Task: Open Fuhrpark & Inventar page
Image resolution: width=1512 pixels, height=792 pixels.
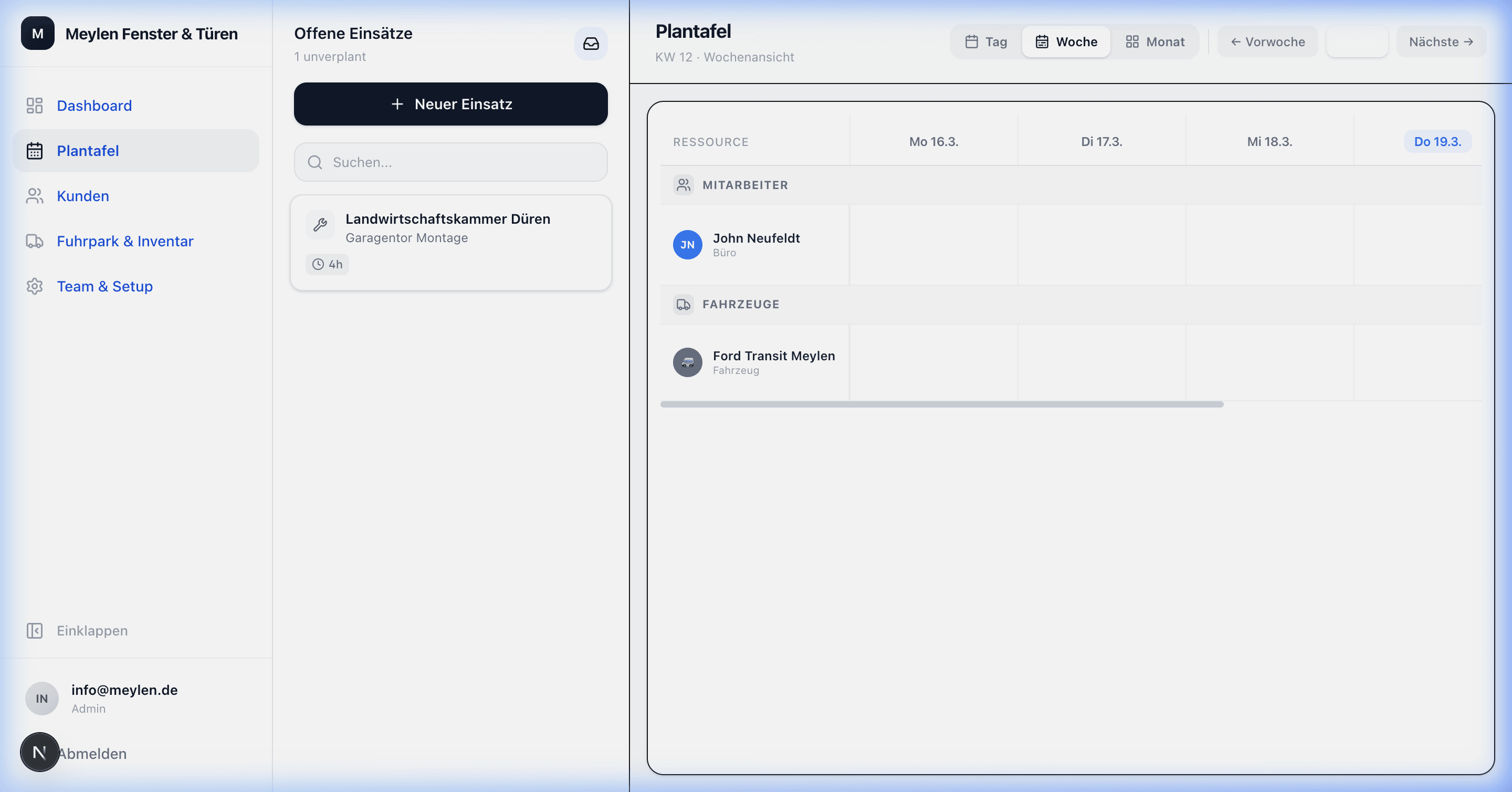Action: [x=124, y=241]
